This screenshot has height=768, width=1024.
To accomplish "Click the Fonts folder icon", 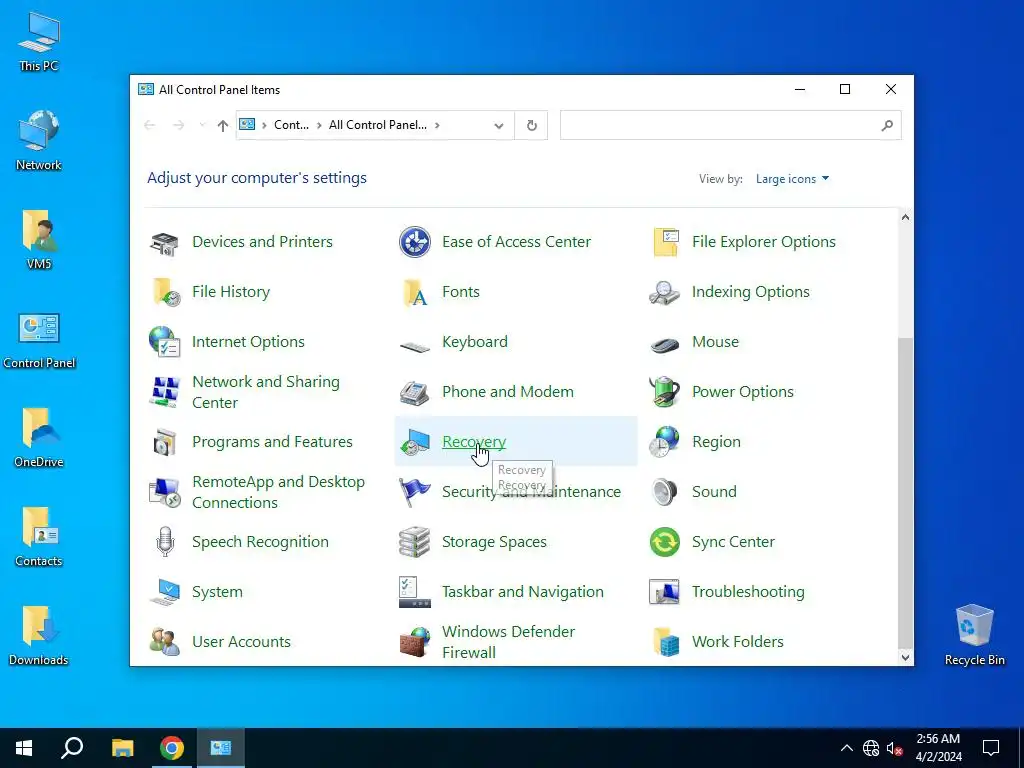I will [415, 292].
